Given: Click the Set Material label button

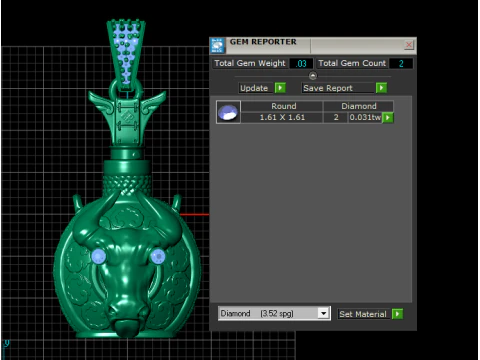Looking at the screenshot, I should point(363,314).
